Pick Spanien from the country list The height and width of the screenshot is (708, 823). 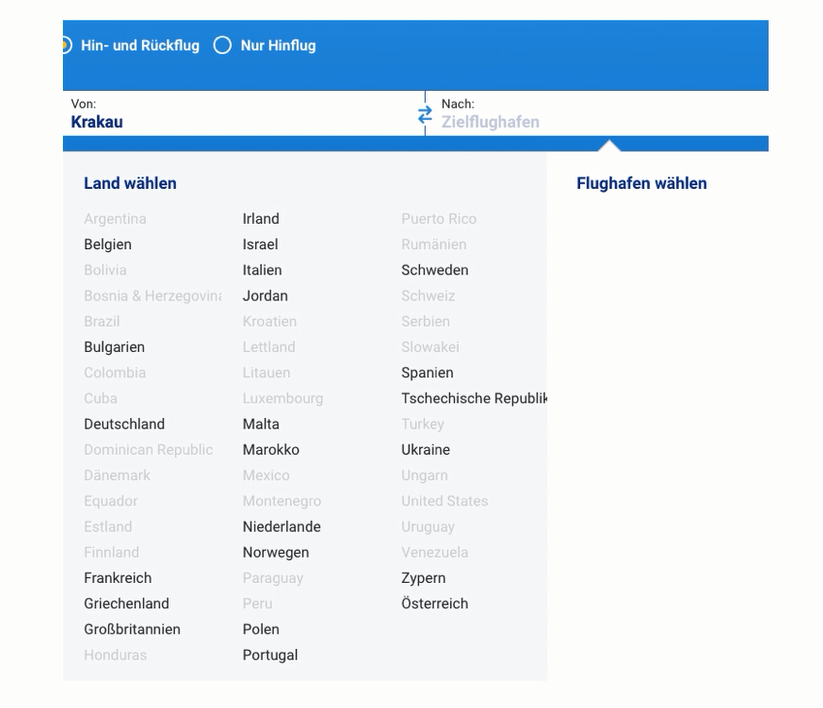[427, 372]
